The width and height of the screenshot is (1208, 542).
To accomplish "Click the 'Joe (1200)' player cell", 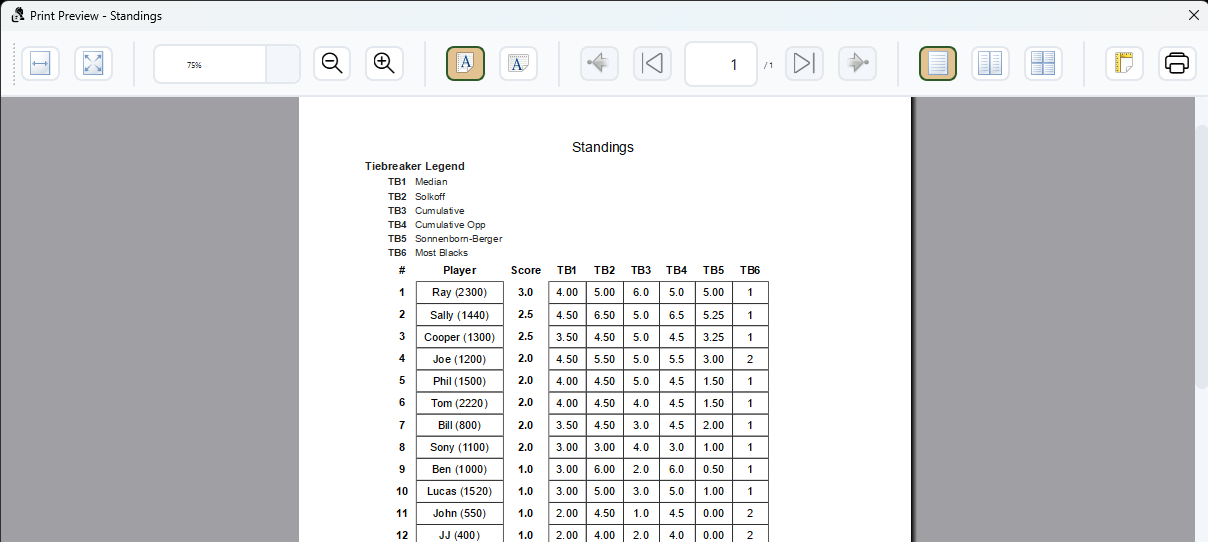I will click(x=460, y=359).
